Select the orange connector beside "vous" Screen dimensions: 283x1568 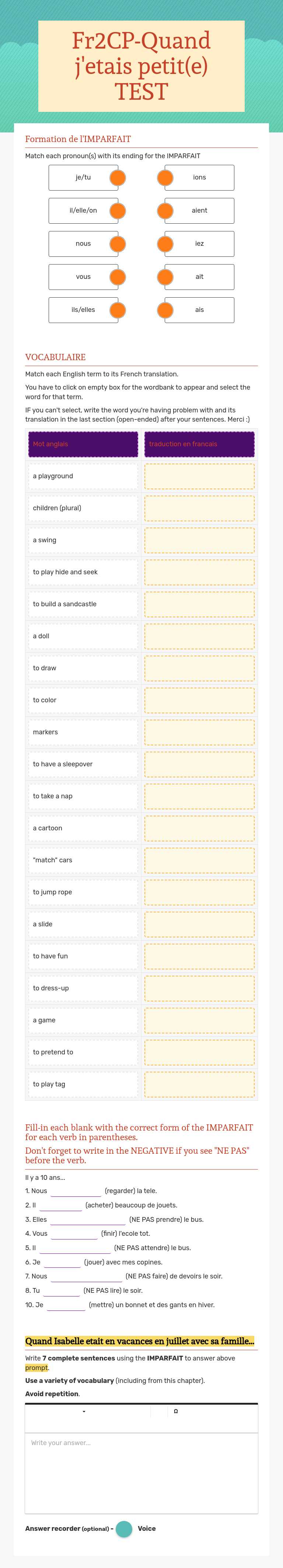point(118,277)
